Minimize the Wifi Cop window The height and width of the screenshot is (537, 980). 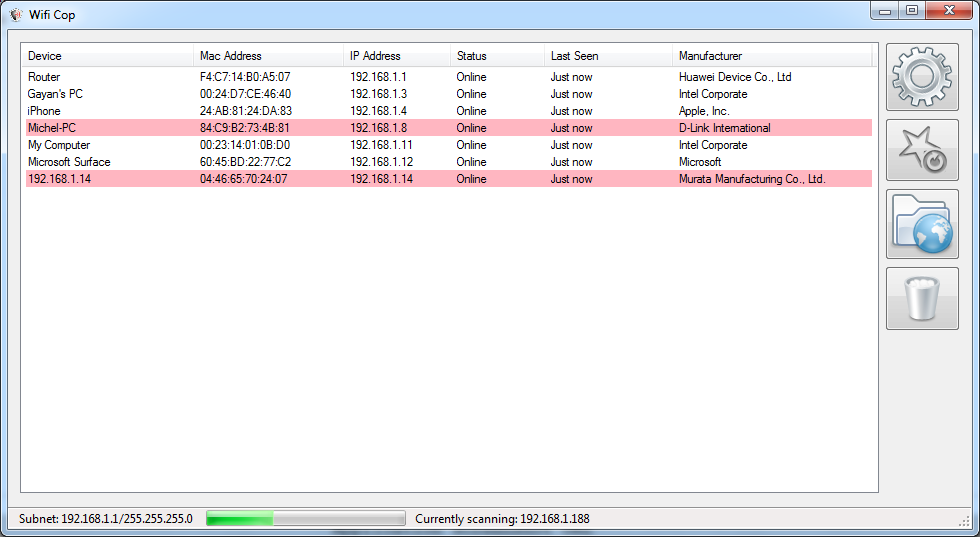click(884, 11)
